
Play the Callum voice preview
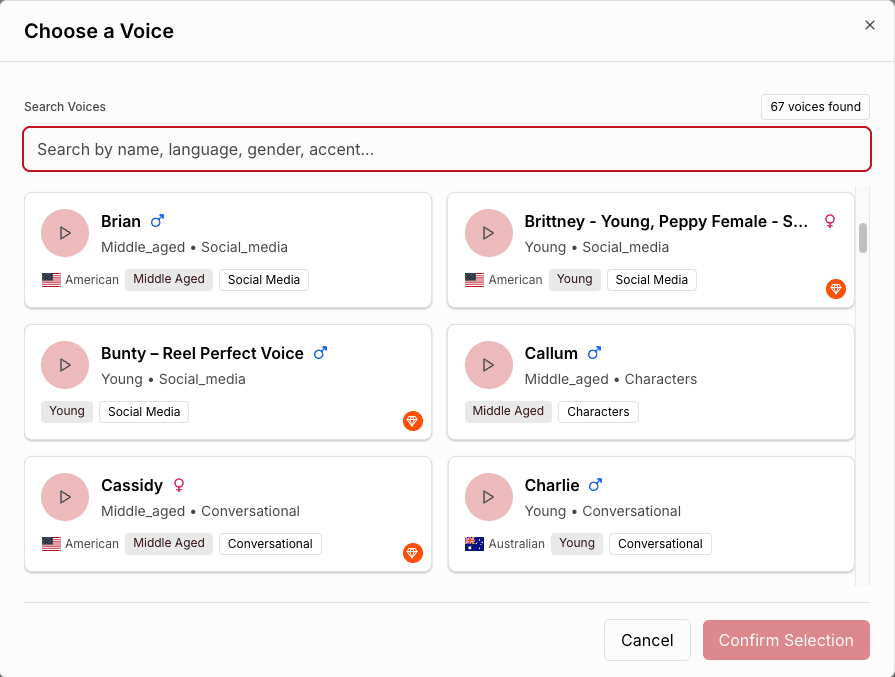coord(489,365)
